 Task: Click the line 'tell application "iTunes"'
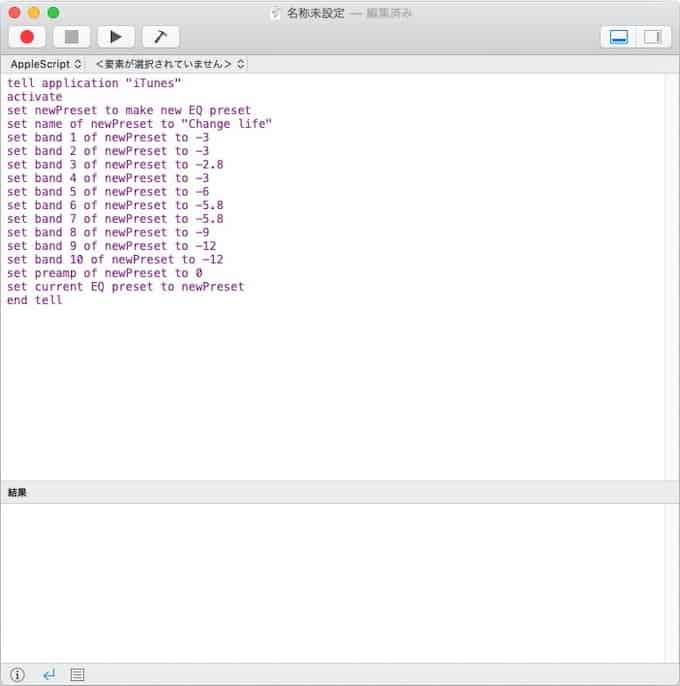(94, 83)
